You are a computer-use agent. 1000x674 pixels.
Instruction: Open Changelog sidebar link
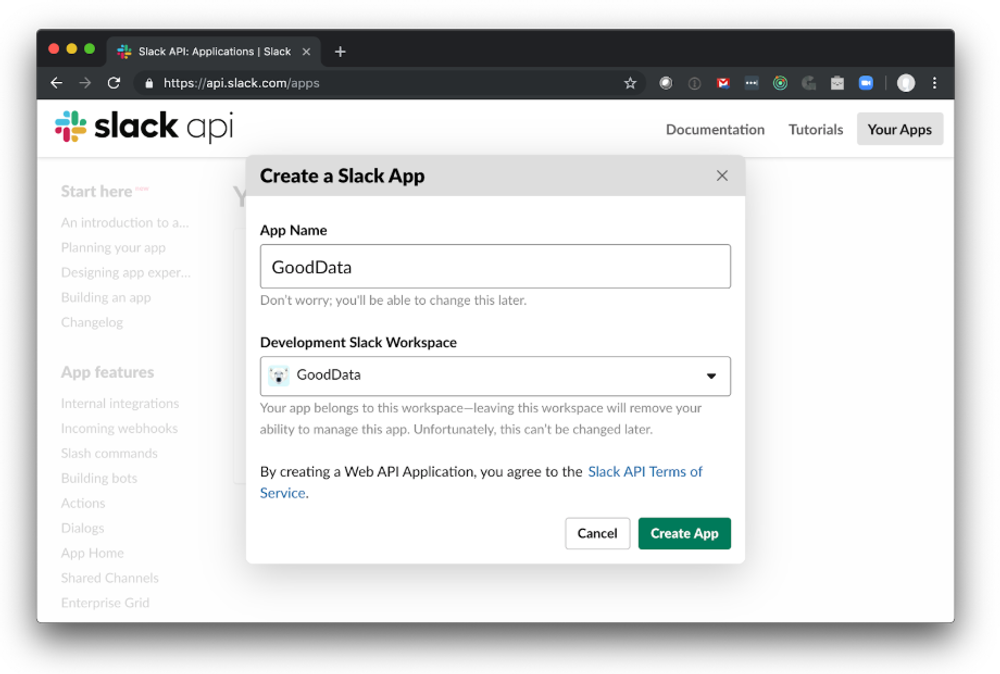click(x=92, y=322)
